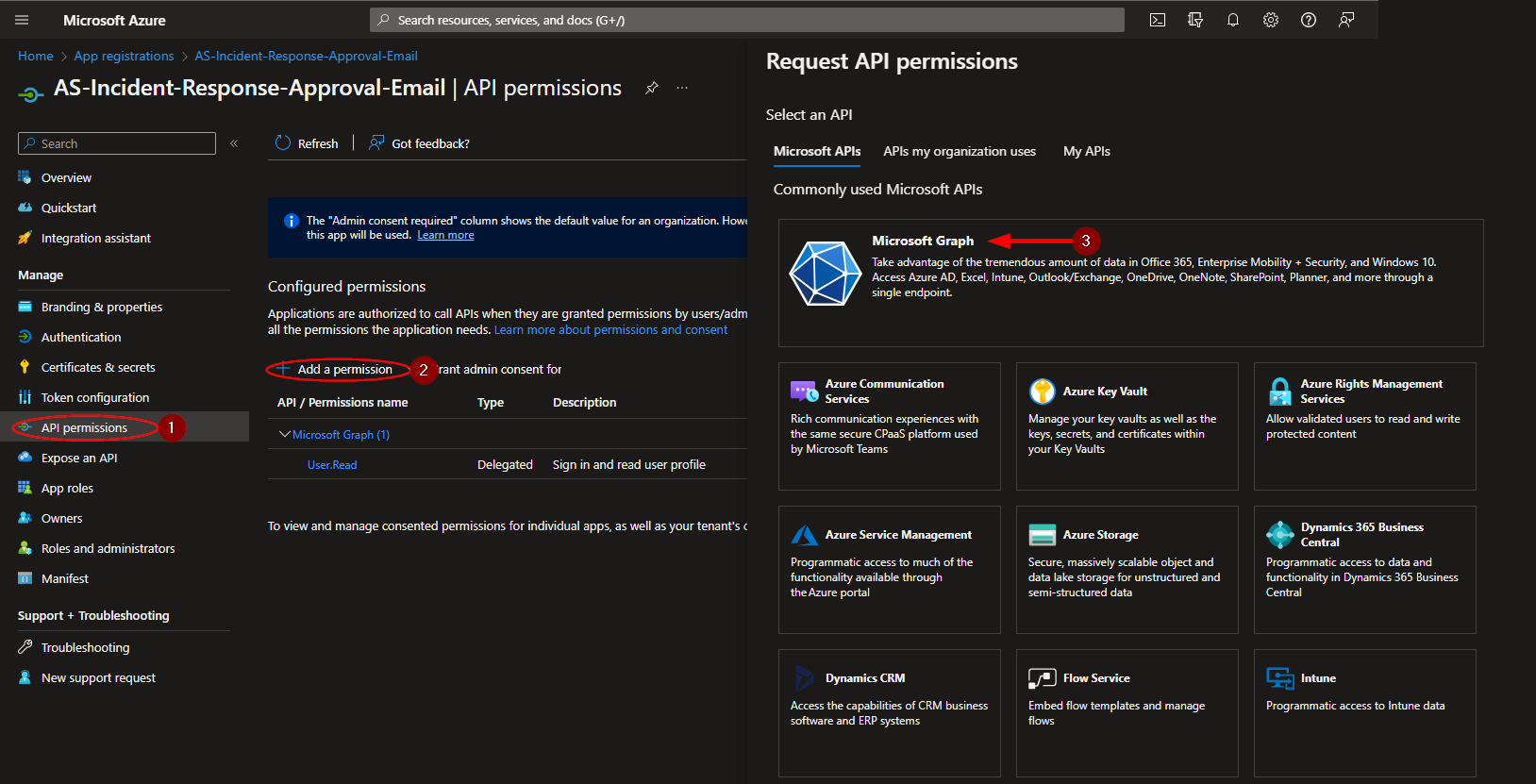
Task: Open AS-Incident-Response-Approval-Email breadcrumb
Action: (x=306, y=56)
